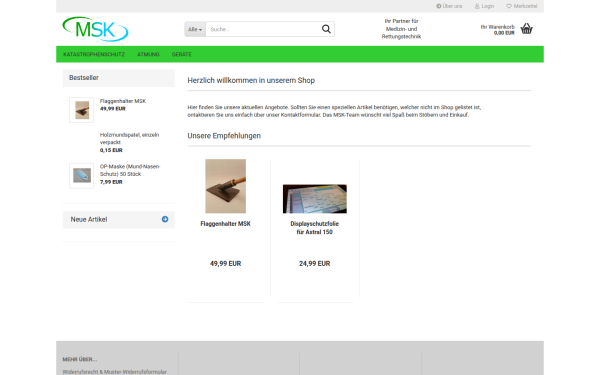The image size is (600, 375).
Task: Click the 24,99 EUR price
Action: pos(315,263)
